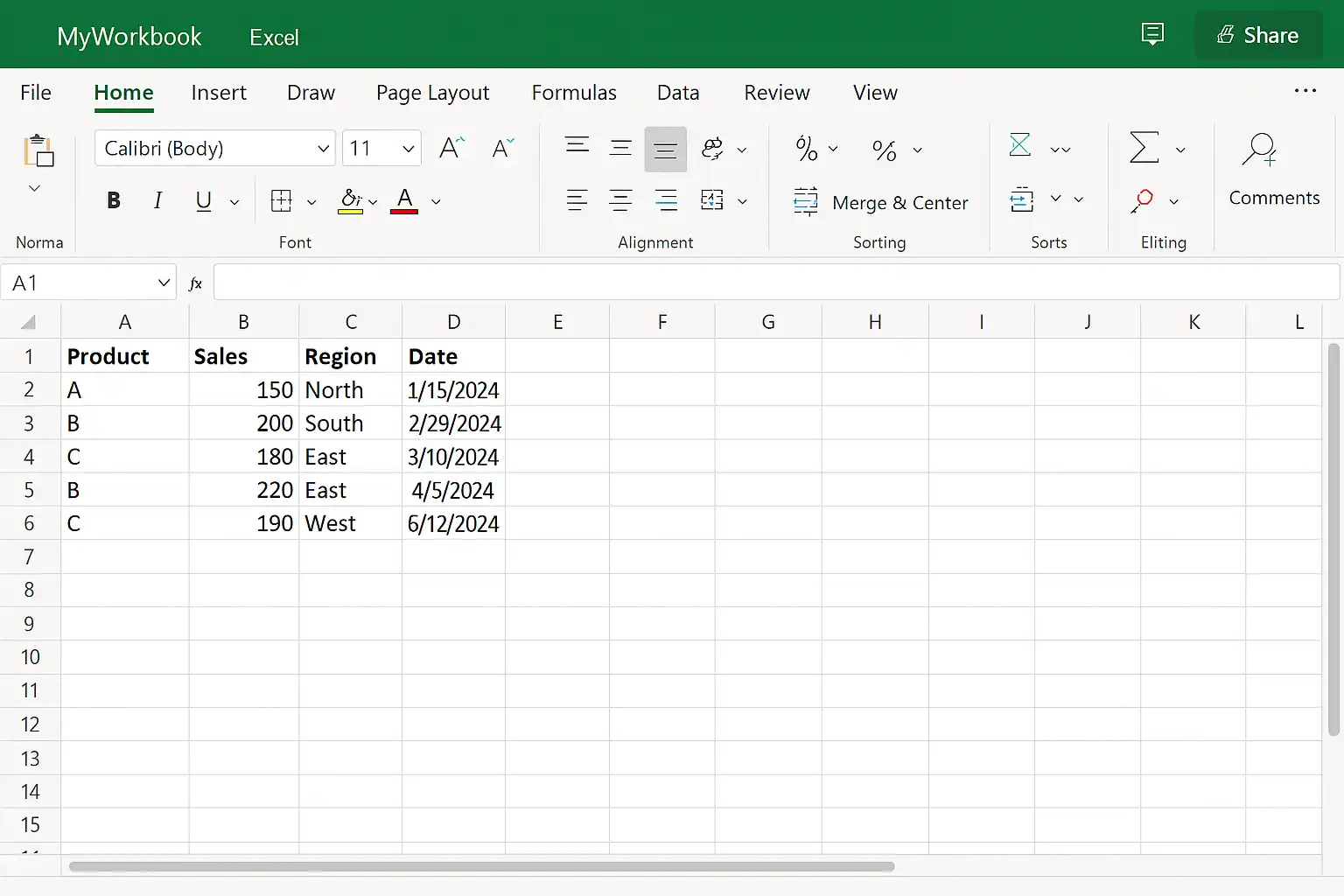Open the font size 11 dropdown
The height and width of the screenshot is (896, 1344).
click(x=381, y=148)
